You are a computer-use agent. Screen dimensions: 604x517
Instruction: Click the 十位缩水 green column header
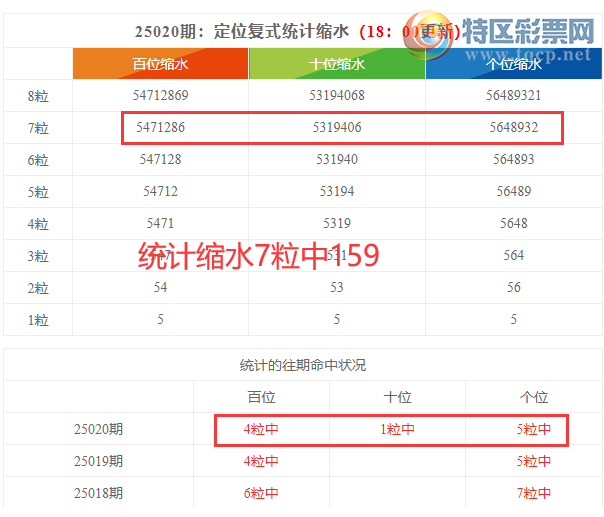pos(337,64)
